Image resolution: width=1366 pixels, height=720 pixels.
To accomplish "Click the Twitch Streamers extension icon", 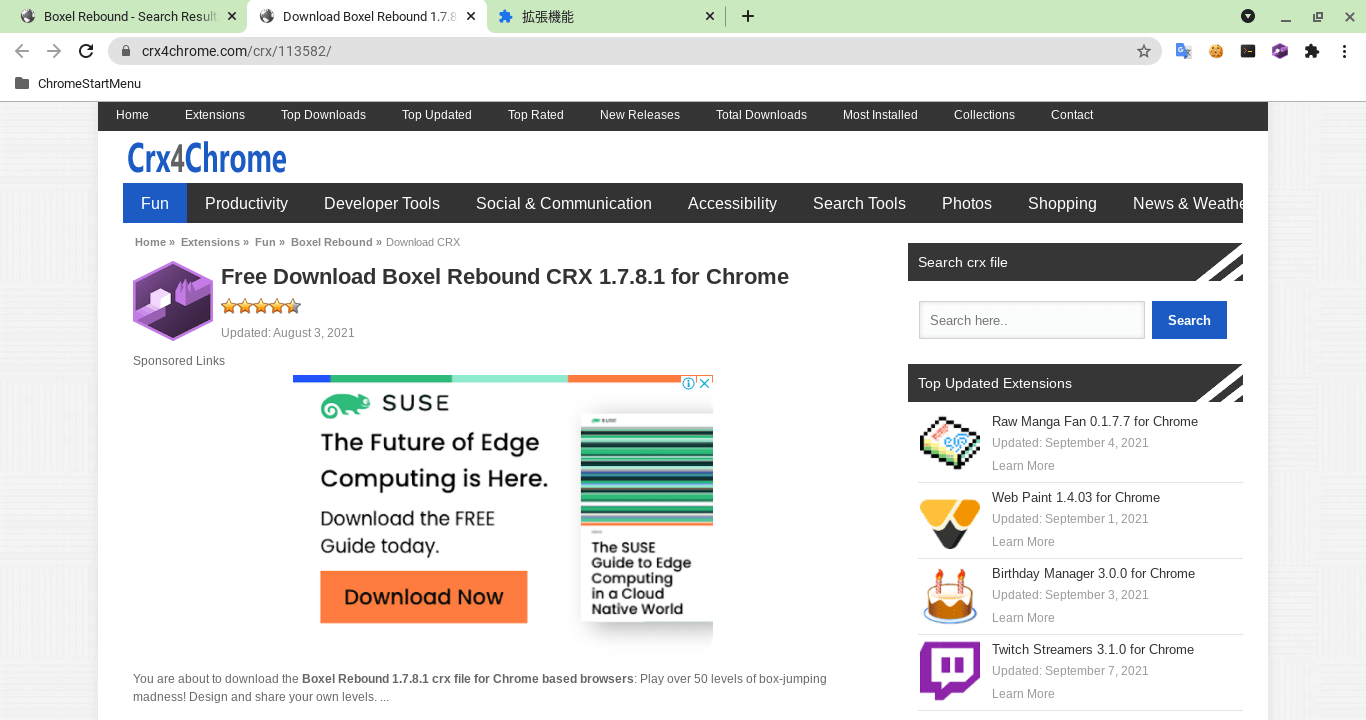I will (x=949, y=671).
